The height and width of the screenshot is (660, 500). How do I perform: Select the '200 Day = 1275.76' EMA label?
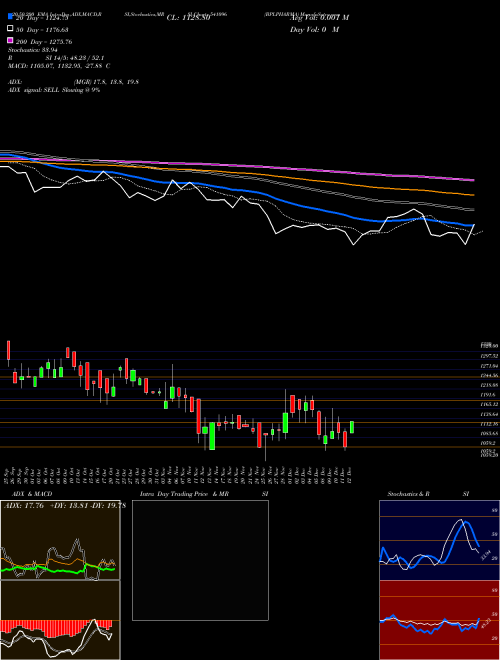(44, 42)
